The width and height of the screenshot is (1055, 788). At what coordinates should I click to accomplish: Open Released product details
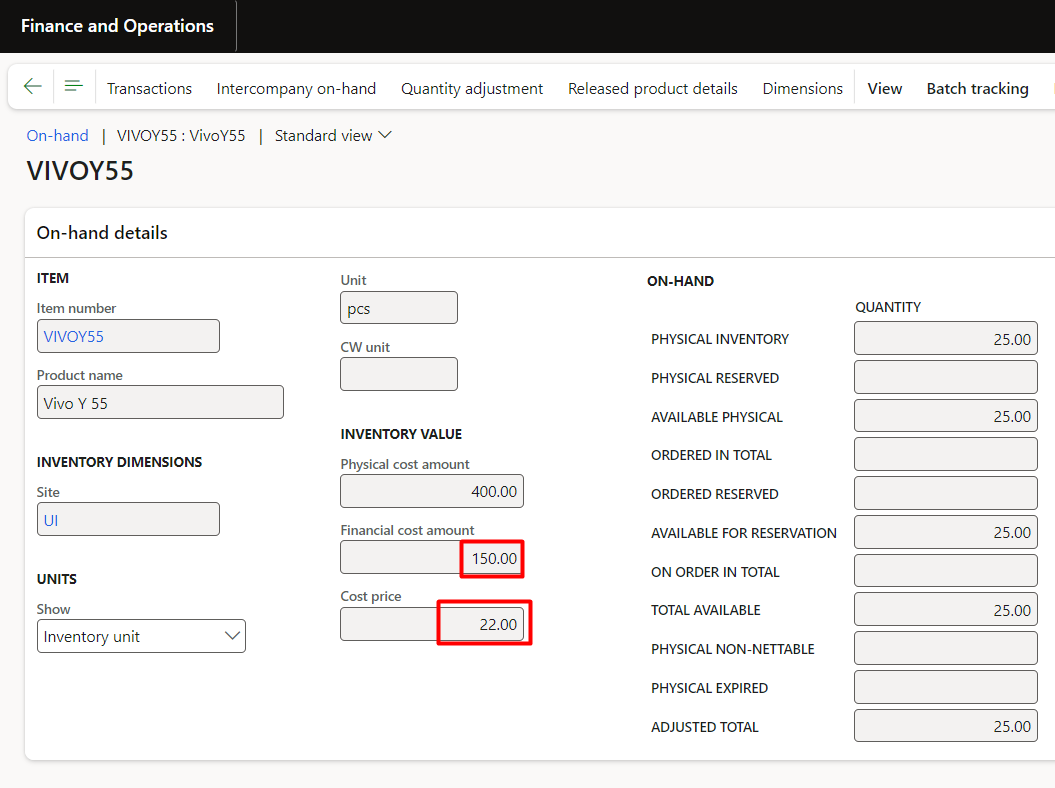tap(652, 89)
